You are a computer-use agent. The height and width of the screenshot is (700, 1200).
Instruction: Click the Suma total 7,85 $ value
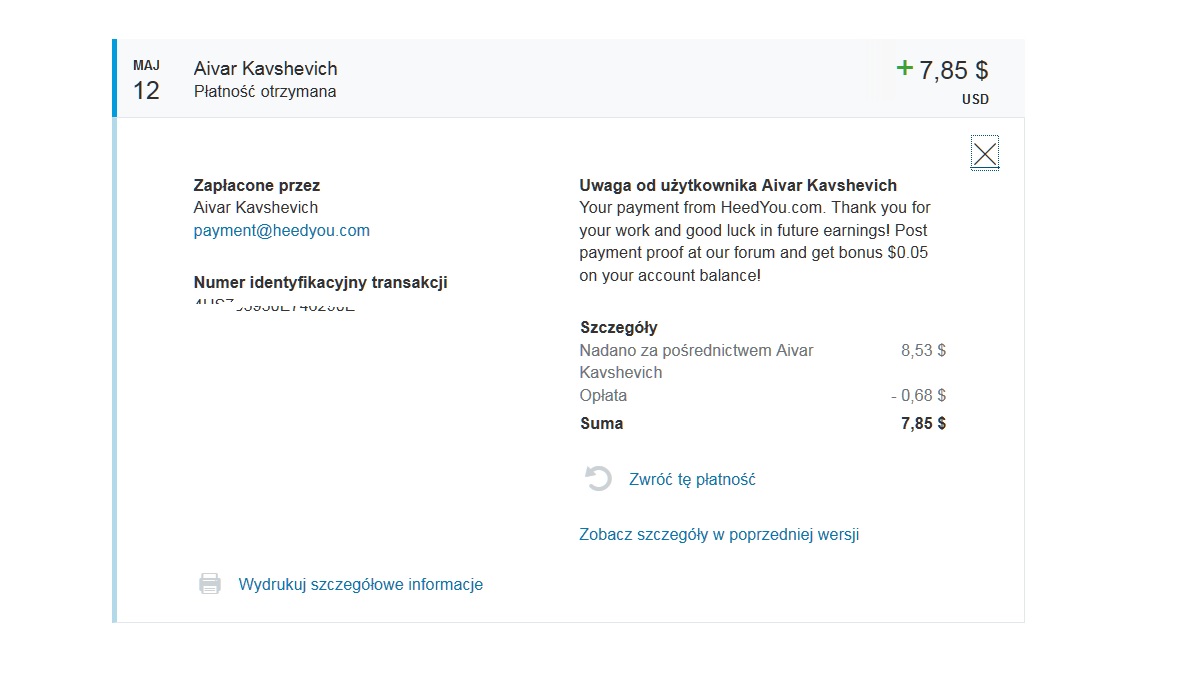tap(923, 423)
